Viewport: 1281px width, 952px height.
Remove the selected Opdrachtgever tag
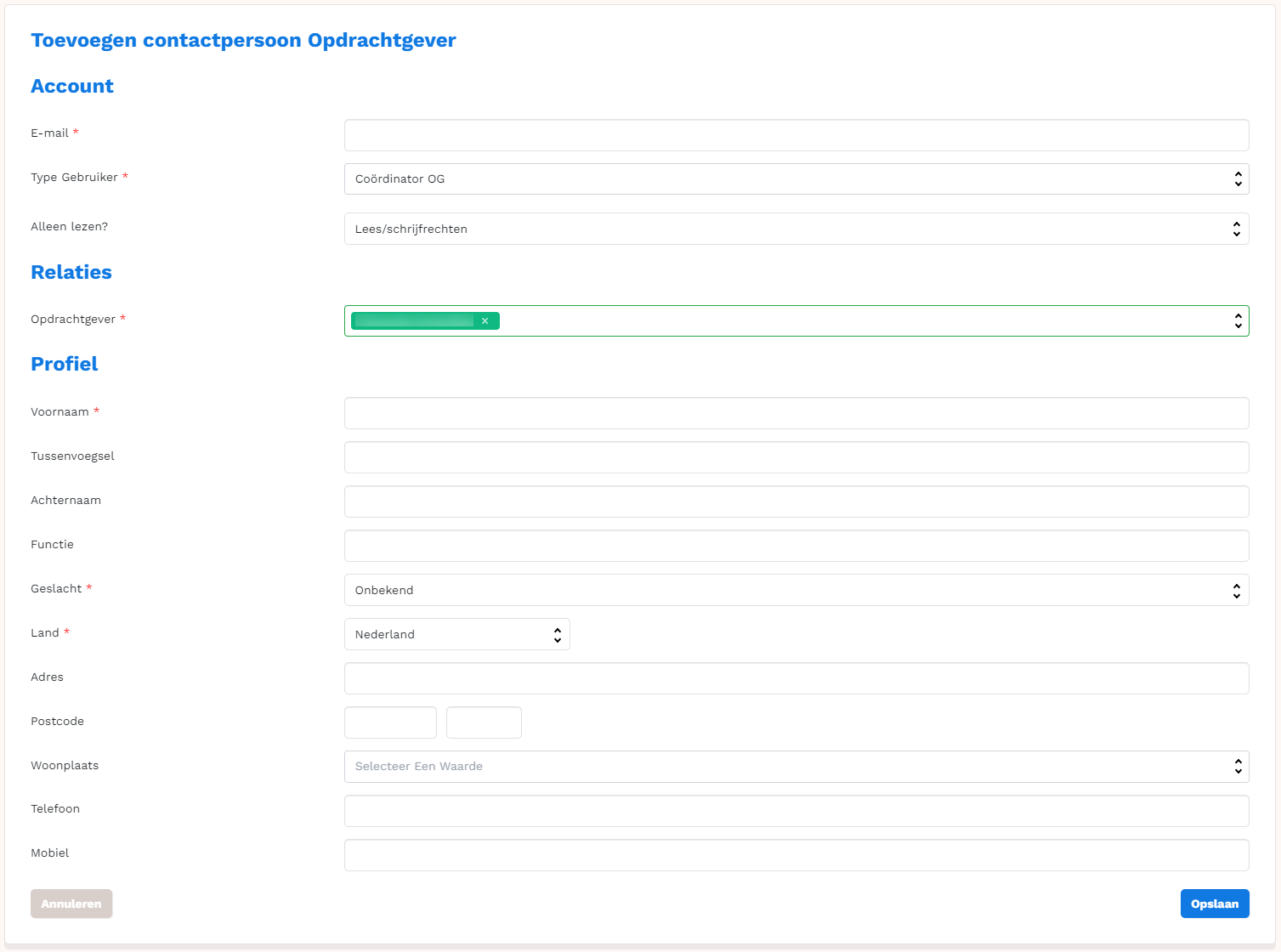485,320
